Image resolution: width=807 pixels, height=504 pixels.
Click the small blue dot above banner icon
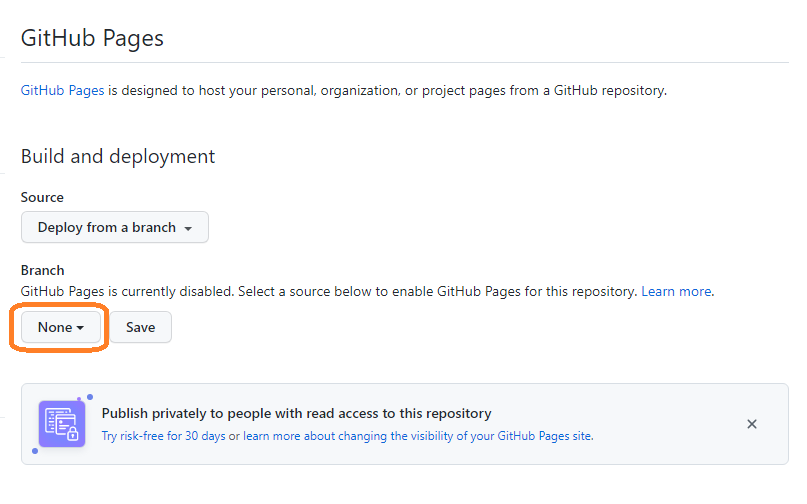click(90, 397)
